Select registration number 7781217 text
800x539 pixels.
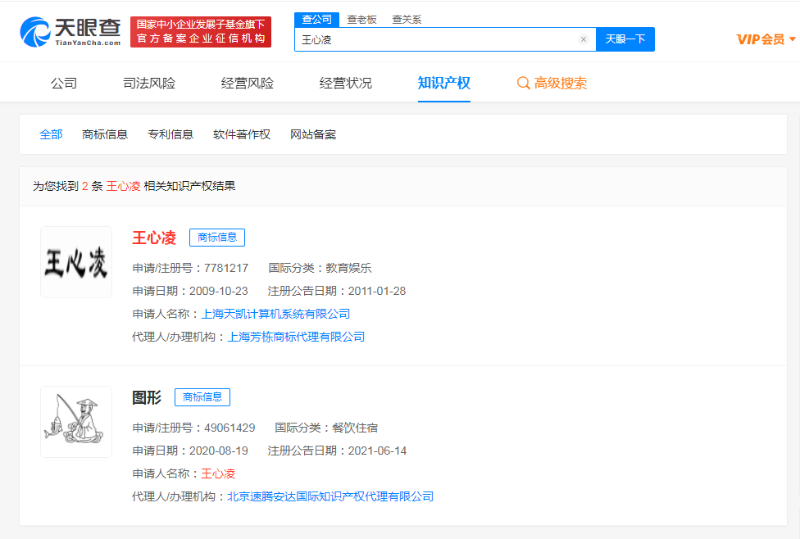point(226,268)
